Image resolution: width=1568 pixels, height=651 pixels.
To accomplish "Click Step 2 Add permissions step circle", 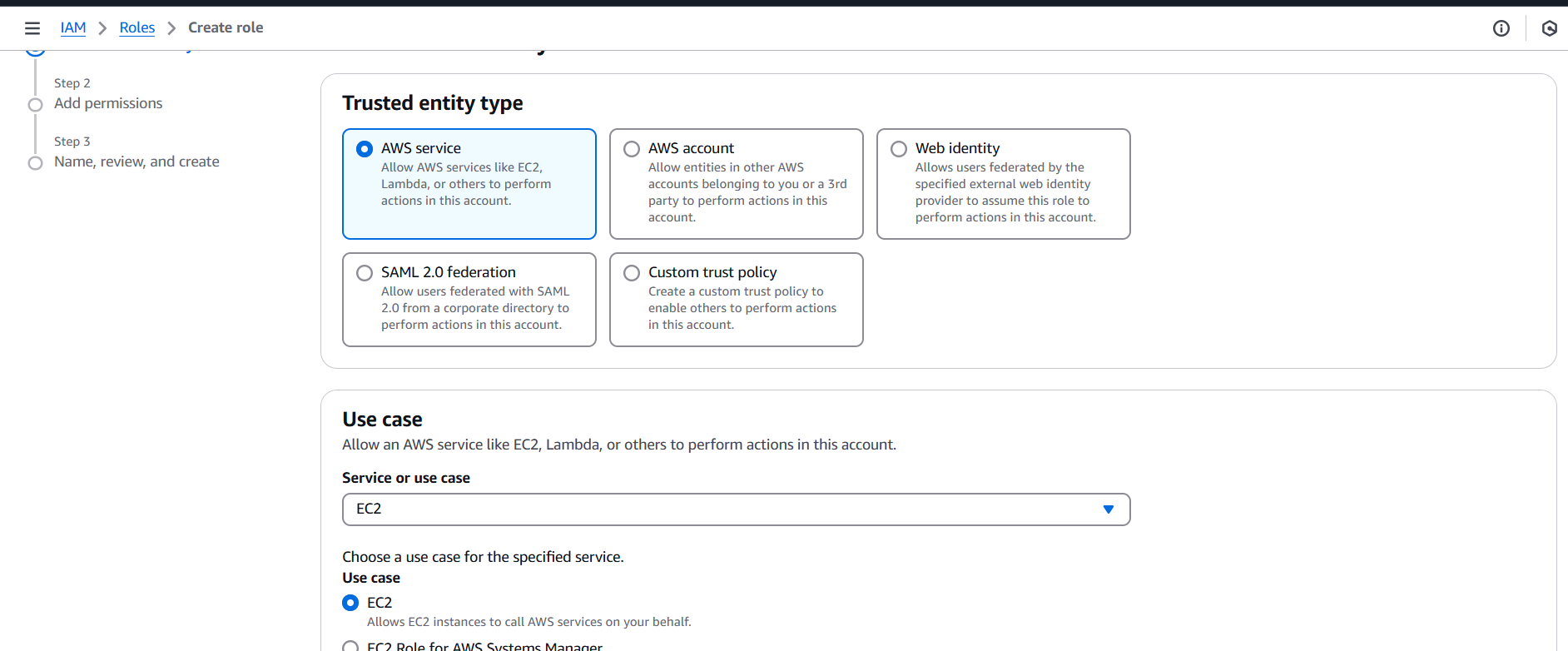I will [35, 105].
